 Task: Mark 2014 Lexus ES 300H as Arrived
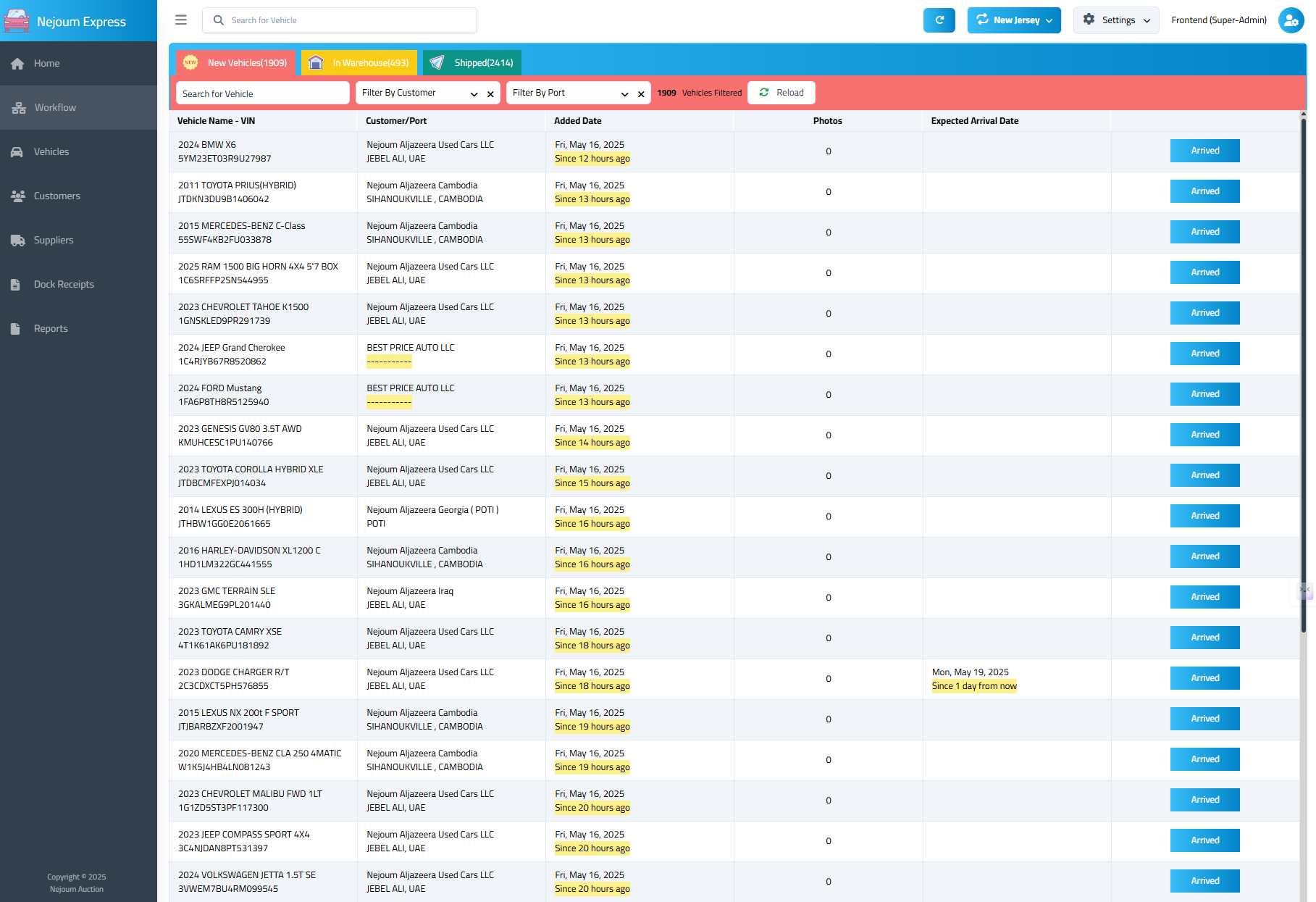coord(1204,516)
